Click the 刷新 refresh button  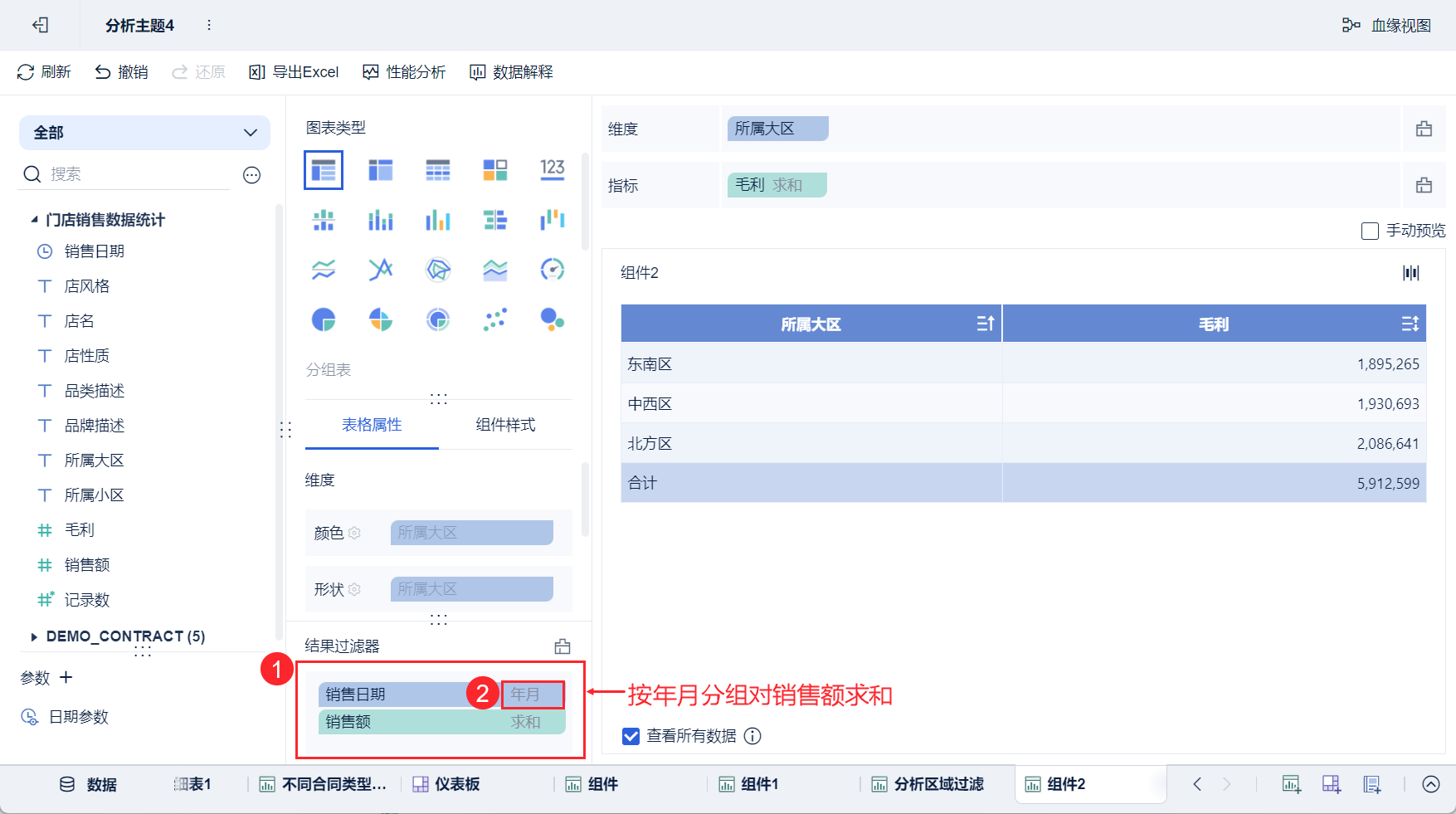coord(44,72)
